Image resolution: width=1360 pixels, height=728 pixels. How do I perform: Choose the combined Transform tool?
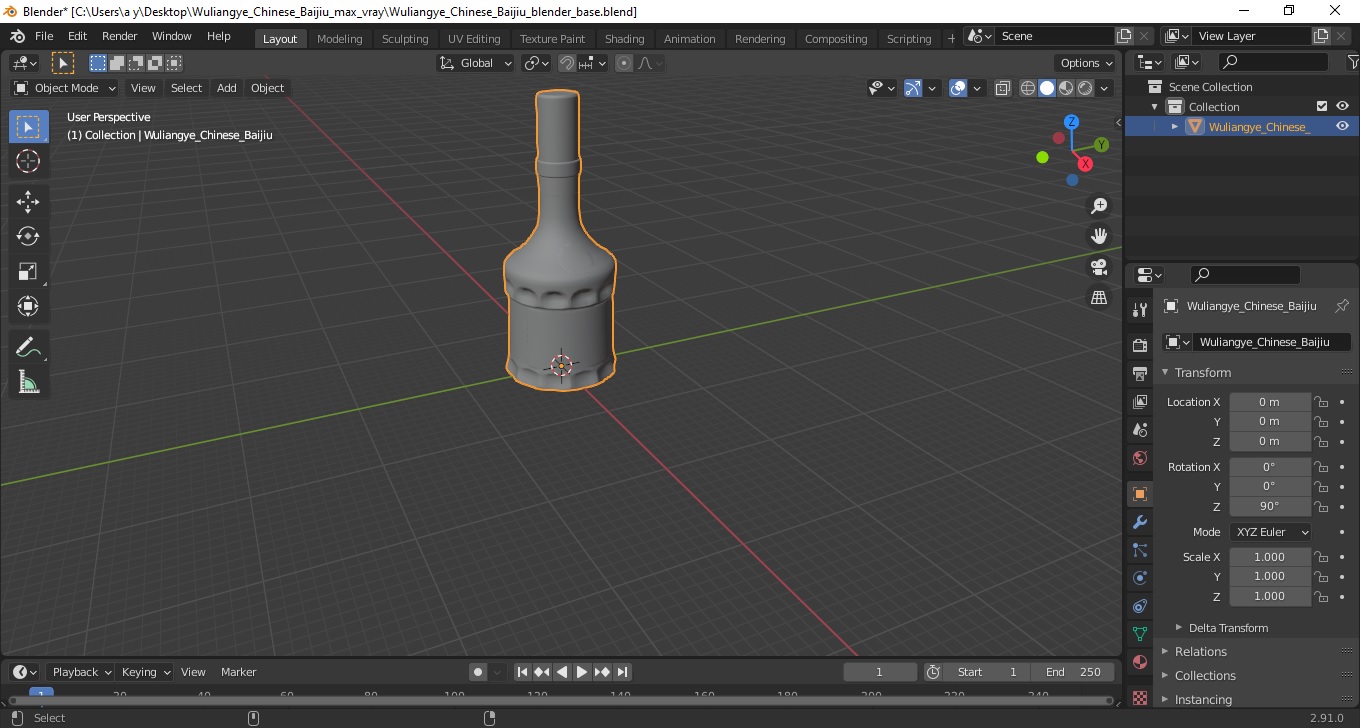coord(28,306)
